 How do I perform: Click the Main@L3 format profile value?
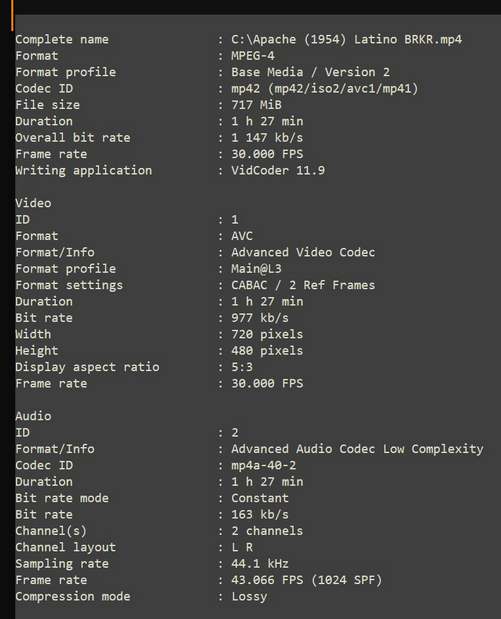[256, 269]
